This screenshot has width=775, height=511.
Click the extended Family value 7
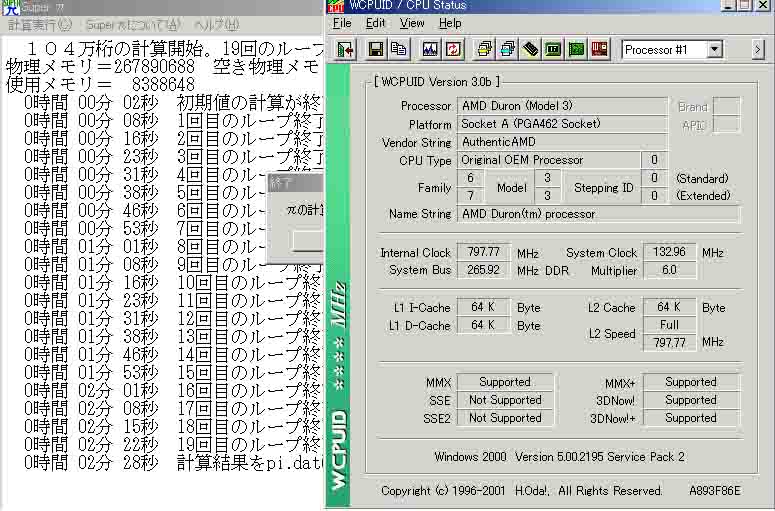[x=471, y=196]
